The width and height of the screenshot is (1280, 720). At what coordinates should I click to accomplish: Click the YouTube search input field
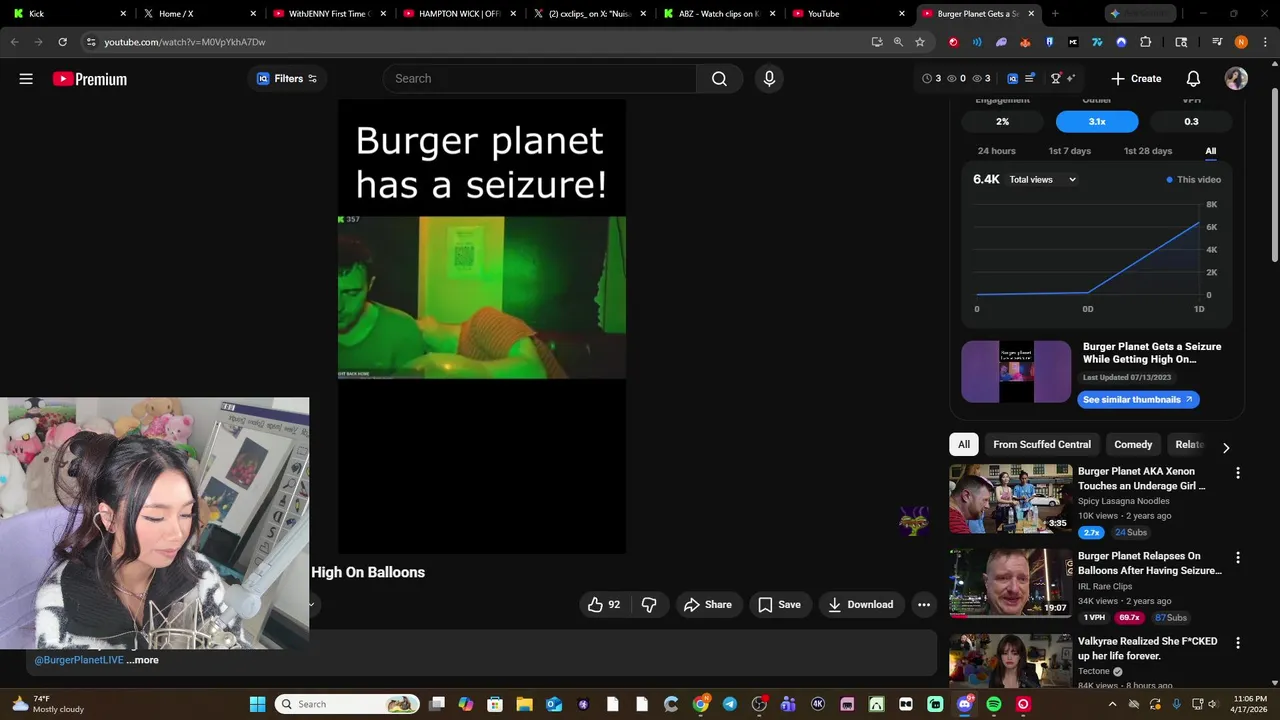click(x=540, y=79)
